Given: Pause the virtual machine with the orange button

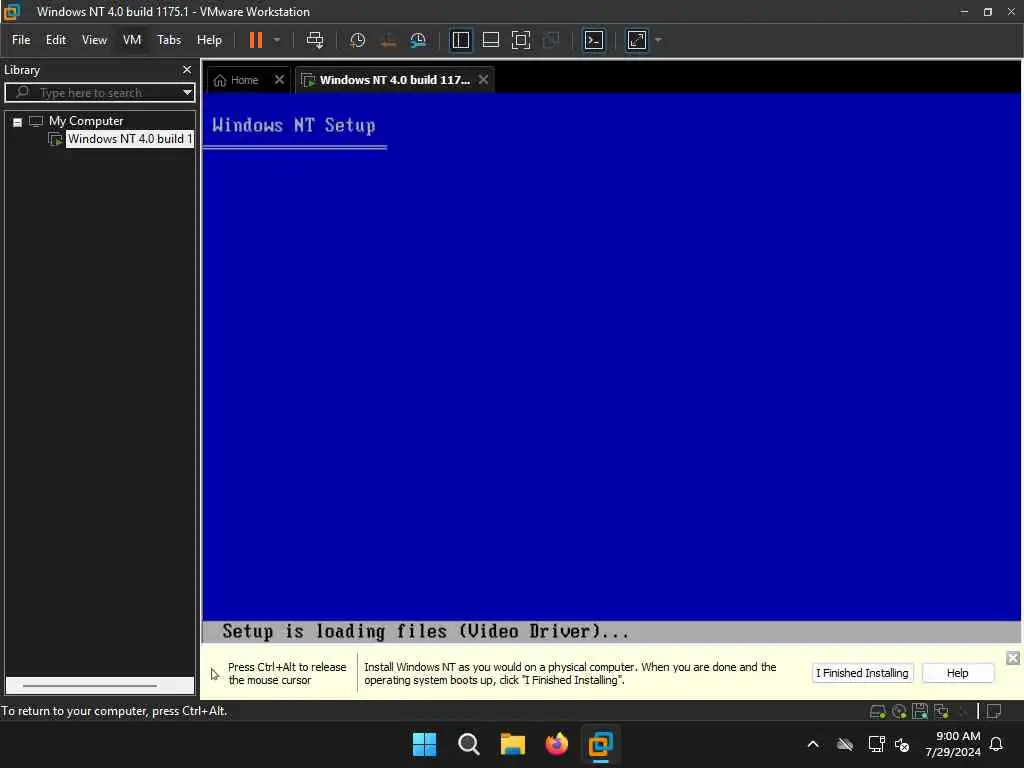Looking at the screenshot, I should coord(255,40).
